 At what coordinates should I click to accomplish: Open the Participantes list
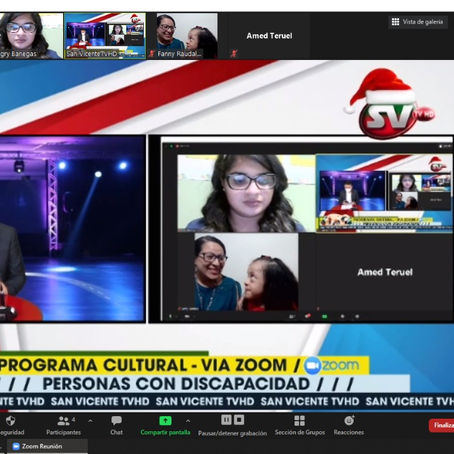coord(63,425)
